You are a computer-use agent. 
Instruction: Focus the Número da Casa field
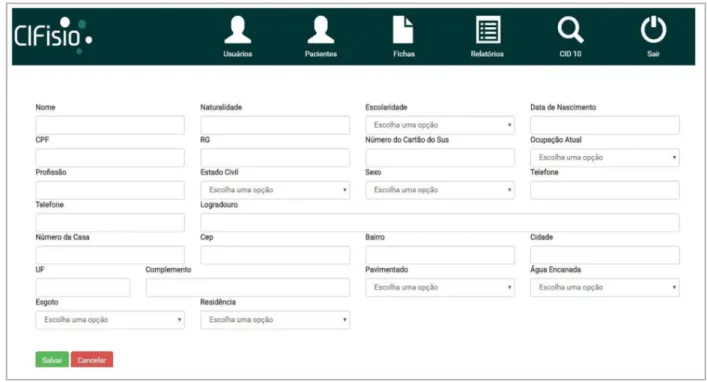(x=110, y=255)
